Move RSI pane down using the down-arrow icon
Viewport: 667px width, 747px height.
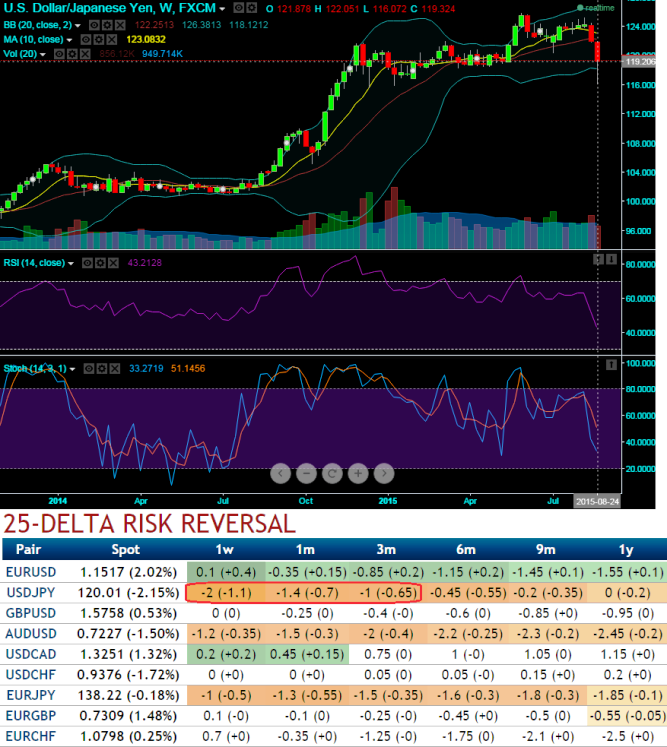coord(611,260)
